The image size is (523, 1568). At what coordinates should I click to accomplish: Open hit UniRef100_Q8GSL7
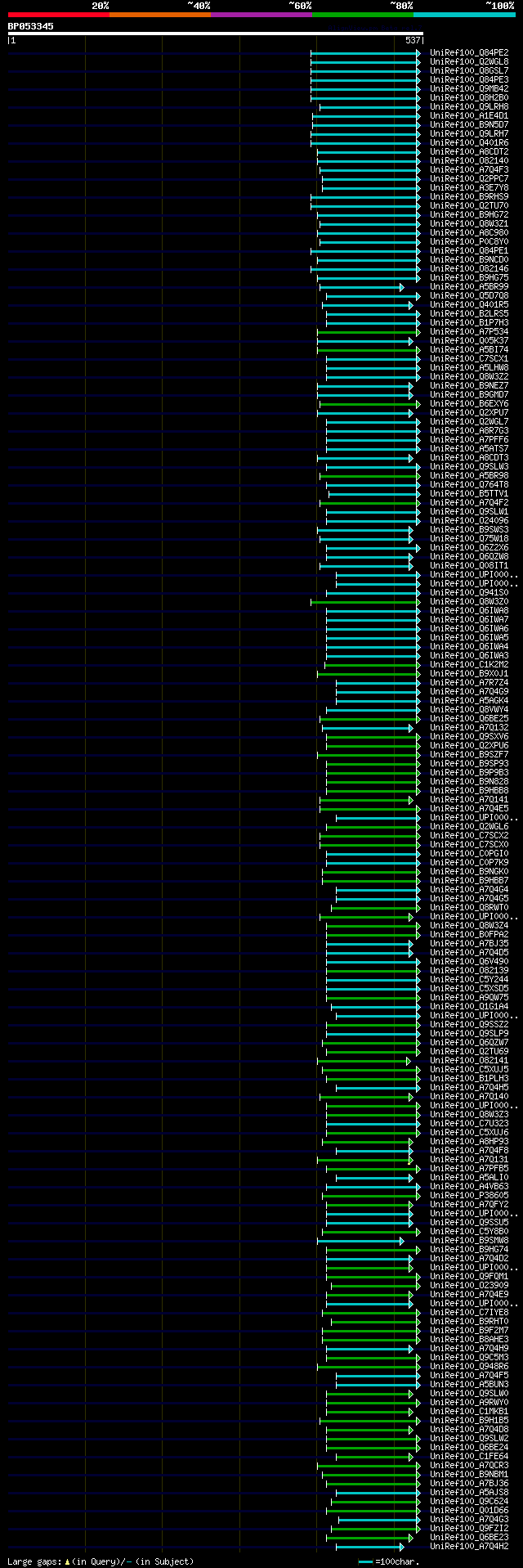[469, 70]
